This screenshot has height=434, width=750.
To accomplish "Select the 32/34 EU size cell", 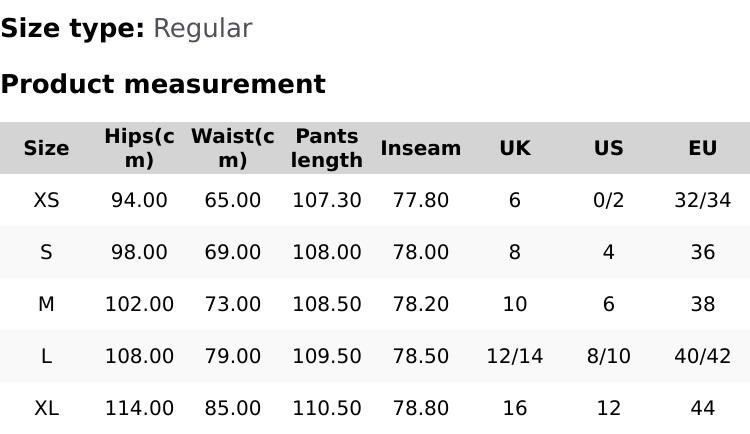I will point(702,200).
